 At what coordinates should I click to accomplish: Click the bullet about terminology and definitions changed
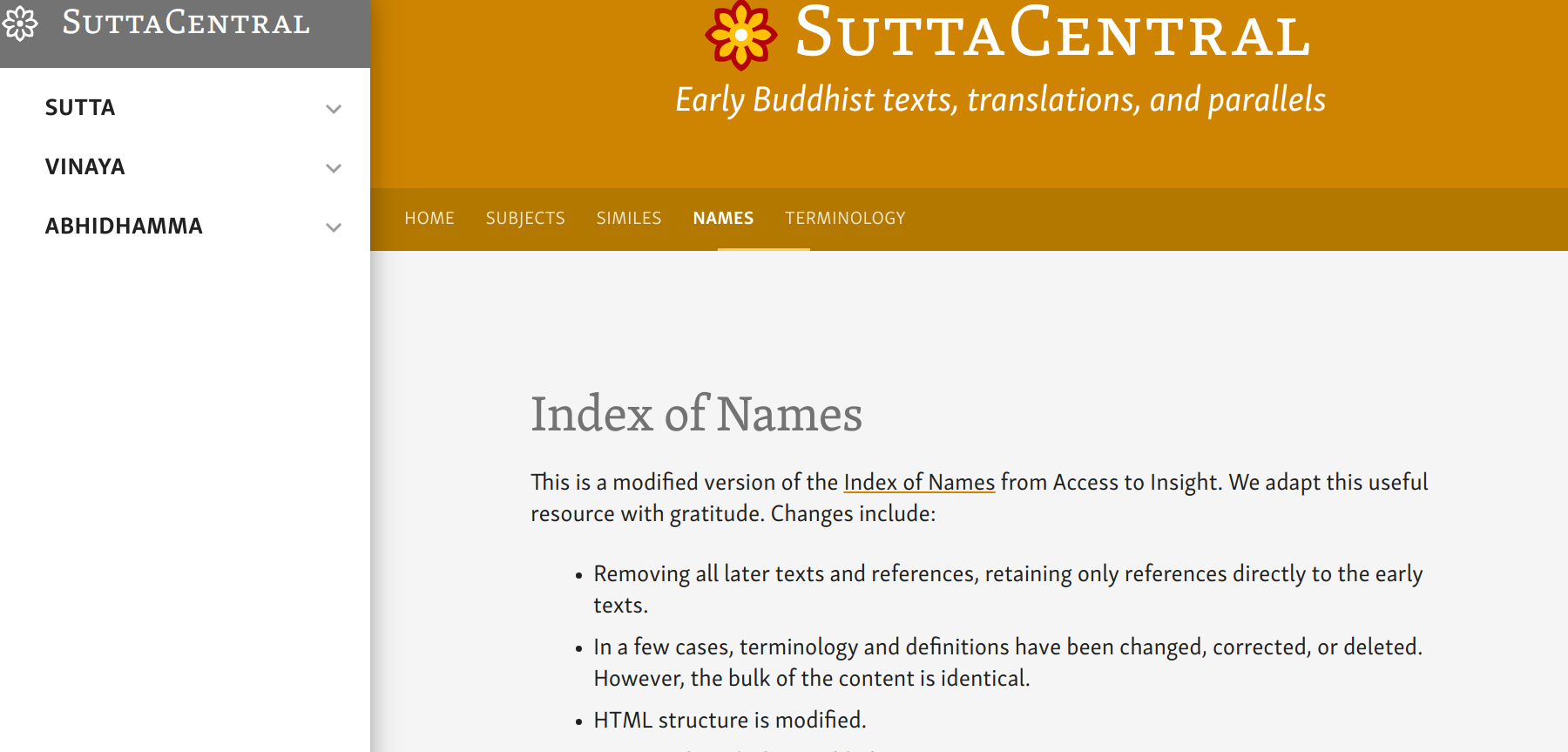tap(1008, 663)
